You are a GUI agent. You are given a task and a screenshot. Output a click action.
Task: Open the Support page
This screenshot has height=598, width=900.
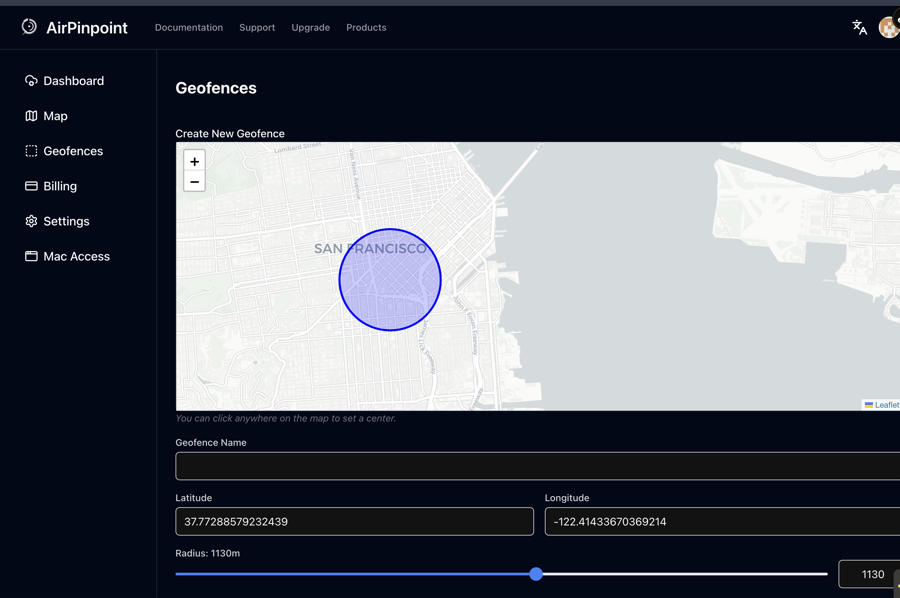(257, 27)
